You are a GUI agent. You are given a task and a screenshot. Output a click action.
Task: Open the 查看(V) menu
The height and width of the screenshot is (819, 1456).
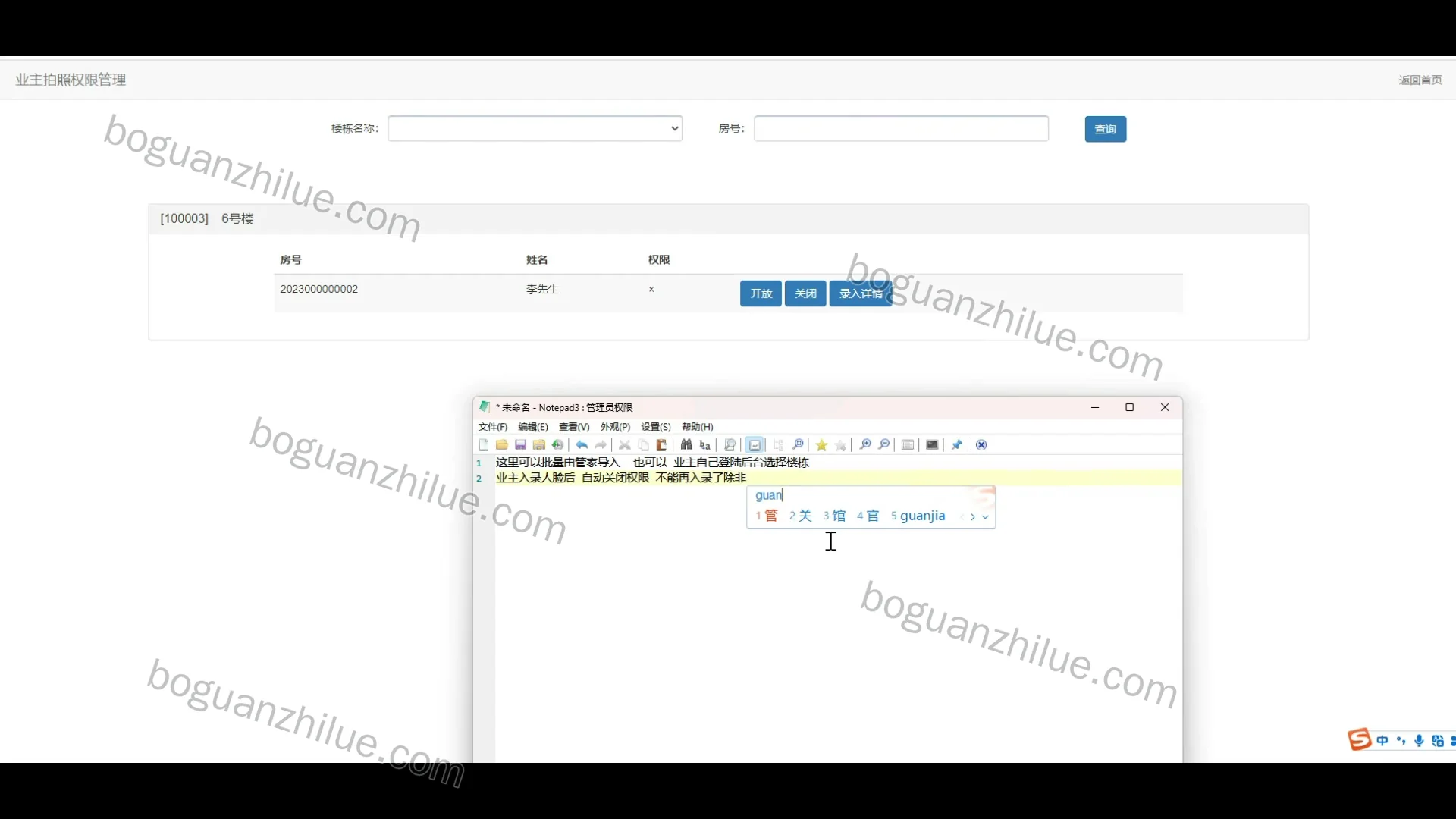(574, 428)
